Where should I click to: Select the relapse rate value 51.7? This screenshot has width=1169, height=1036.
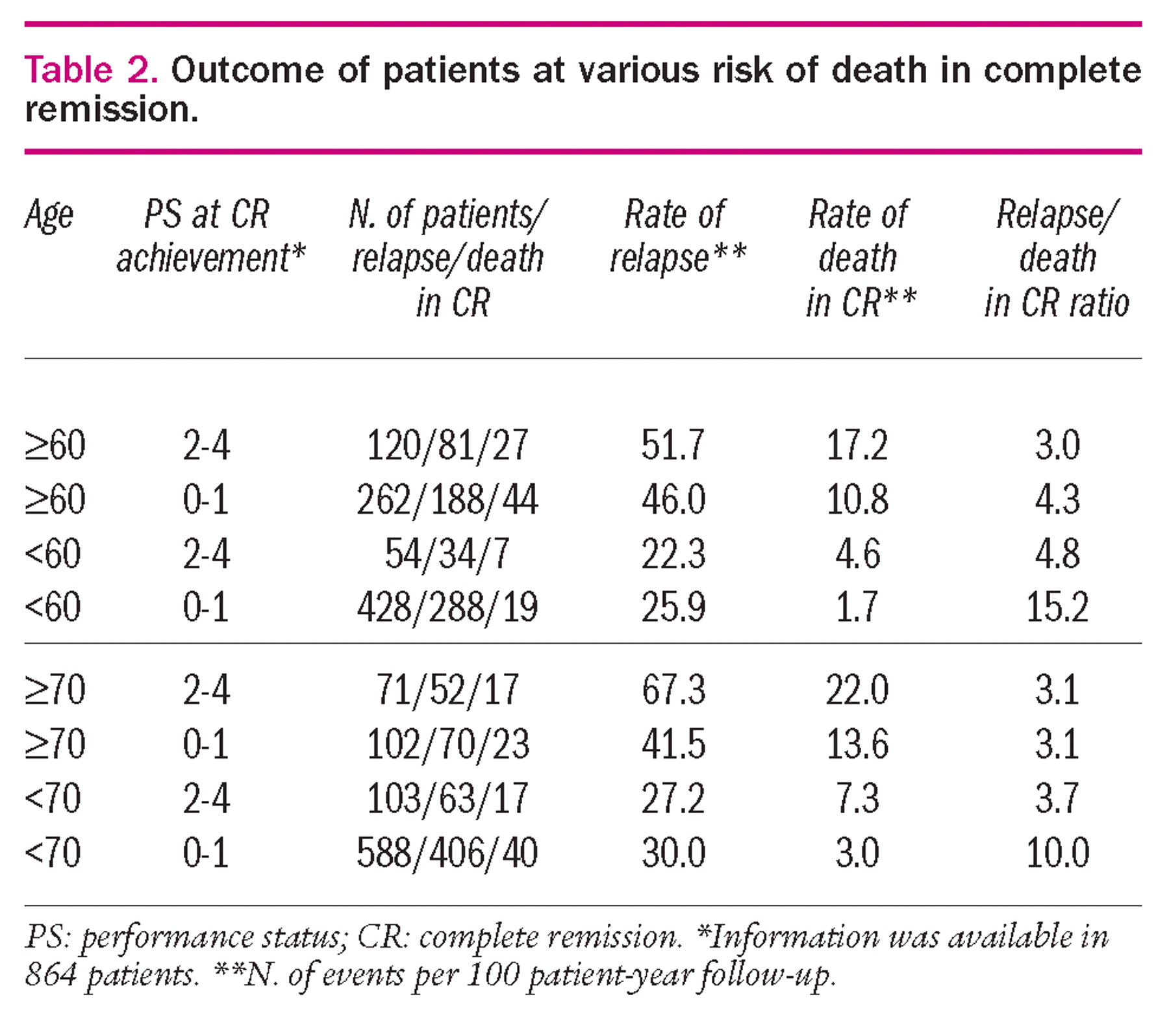(x=673, y=446)
